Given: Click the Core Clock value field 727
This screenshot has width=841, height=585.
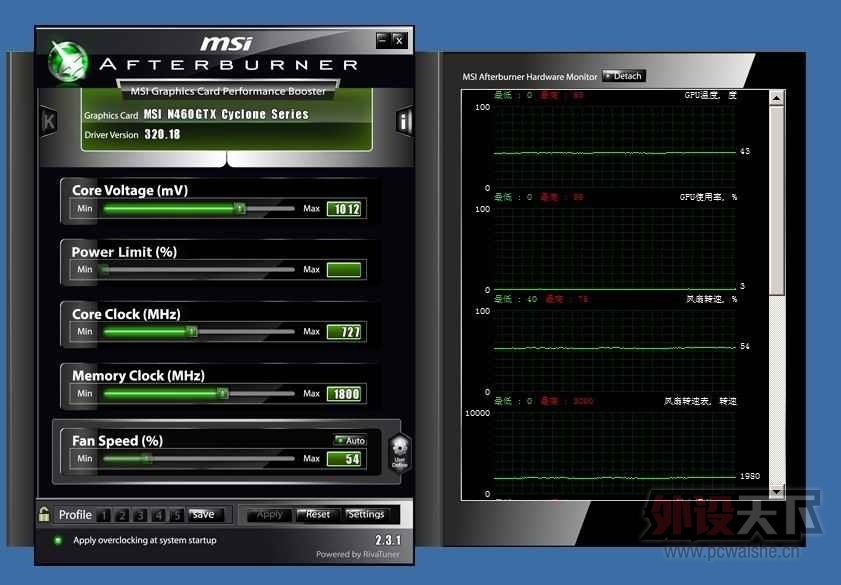Looking at the screenshot, I should (344, 332).
